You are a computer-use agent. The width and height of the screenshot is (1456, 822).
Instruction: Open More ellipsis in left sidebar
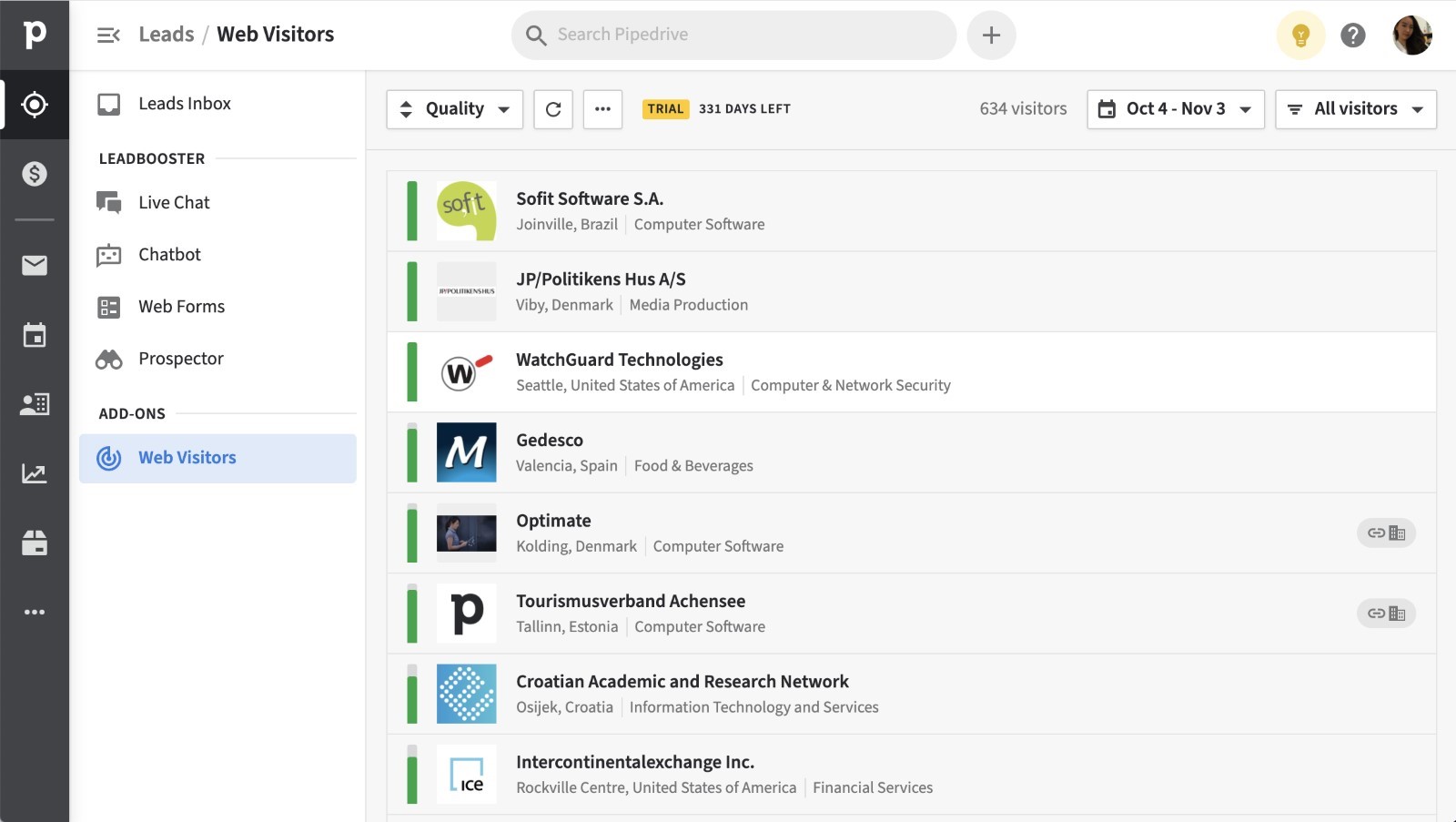35,612
